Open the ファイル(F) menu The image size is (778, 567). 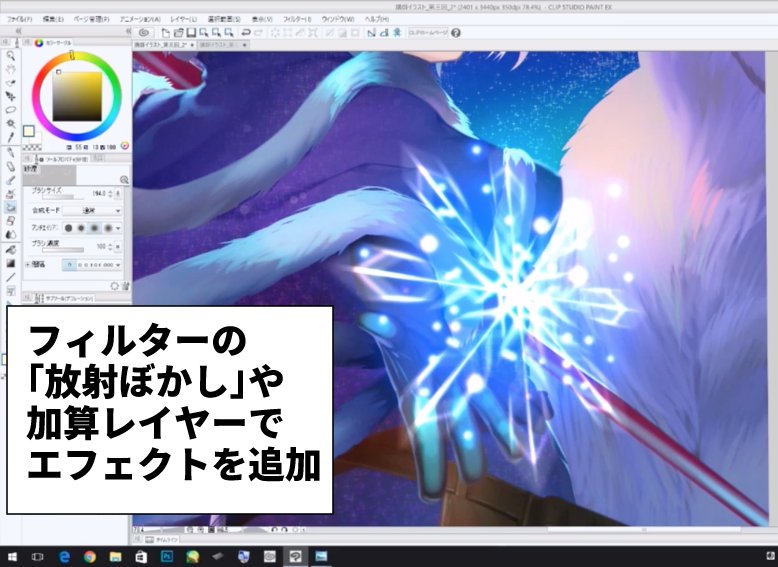[x=19, y=19]
